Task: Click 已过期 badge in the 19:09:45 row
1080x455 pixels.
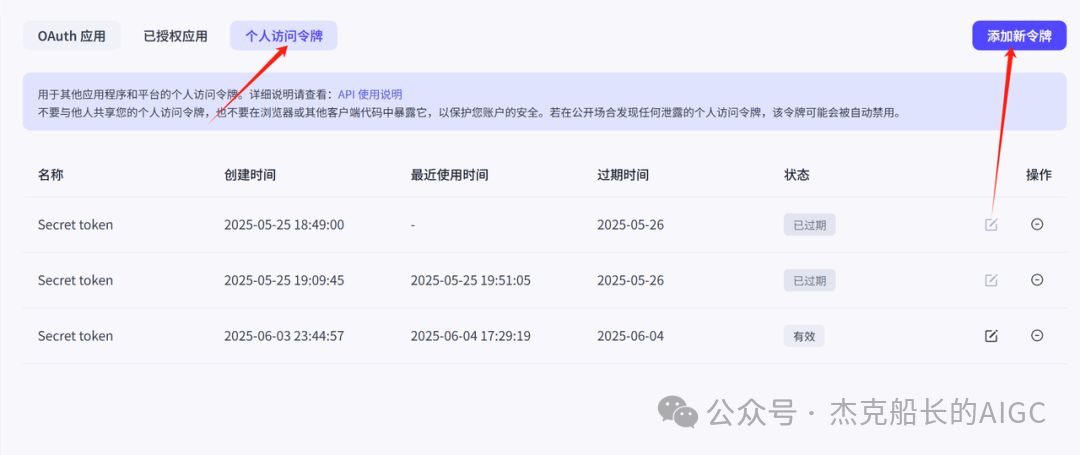Action: [x=809, y=280]
